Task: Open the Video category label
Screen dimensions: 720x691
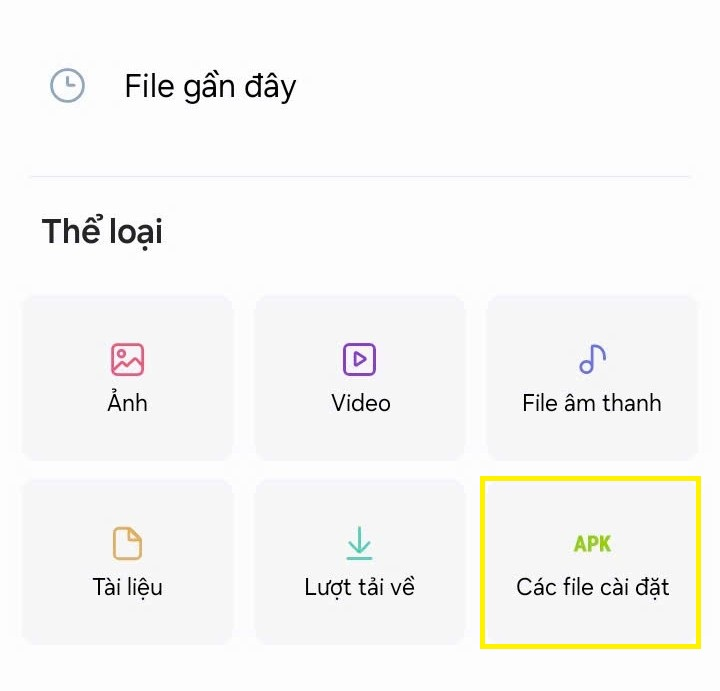Action: (x=360, y=403)
